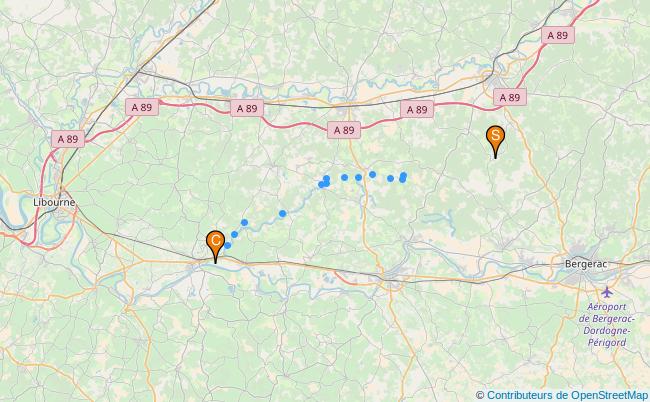Click the A 89 shield directly above the S marker
Image resolution: width=650 pixels, height=402 pixels.
click(x=510, y=97)
